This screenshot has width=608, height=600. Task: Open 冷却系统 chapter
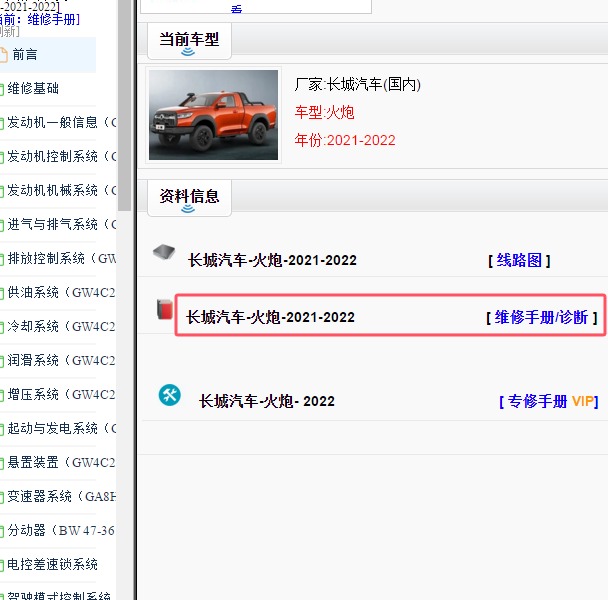tap(61, 326)
